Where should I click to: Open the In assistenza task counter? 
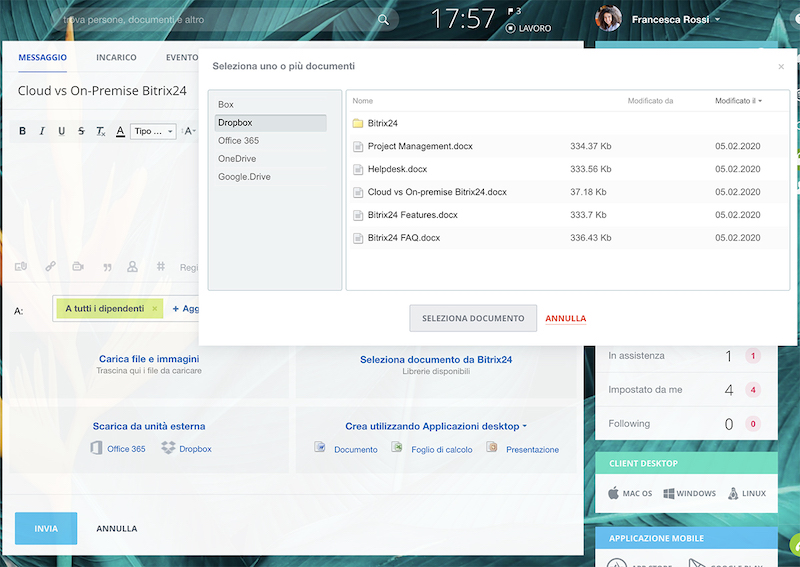[x=686, y=356]
